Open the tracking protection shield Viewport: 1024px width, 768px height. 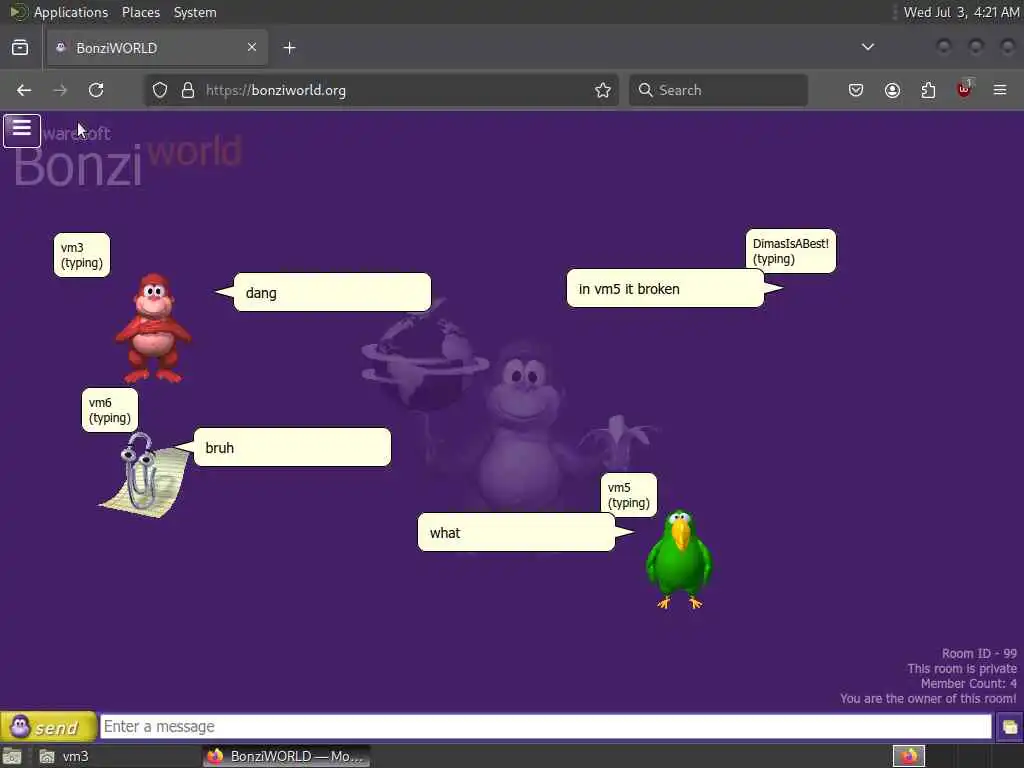[x=159, y=90]
